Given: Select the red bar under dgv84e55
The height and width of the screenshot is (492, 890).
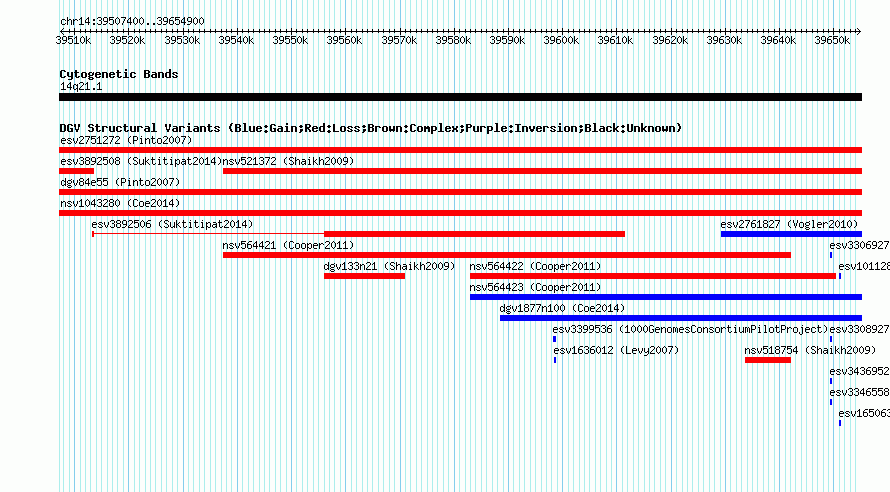Looking at the screenshot, I should coord(460,192).
